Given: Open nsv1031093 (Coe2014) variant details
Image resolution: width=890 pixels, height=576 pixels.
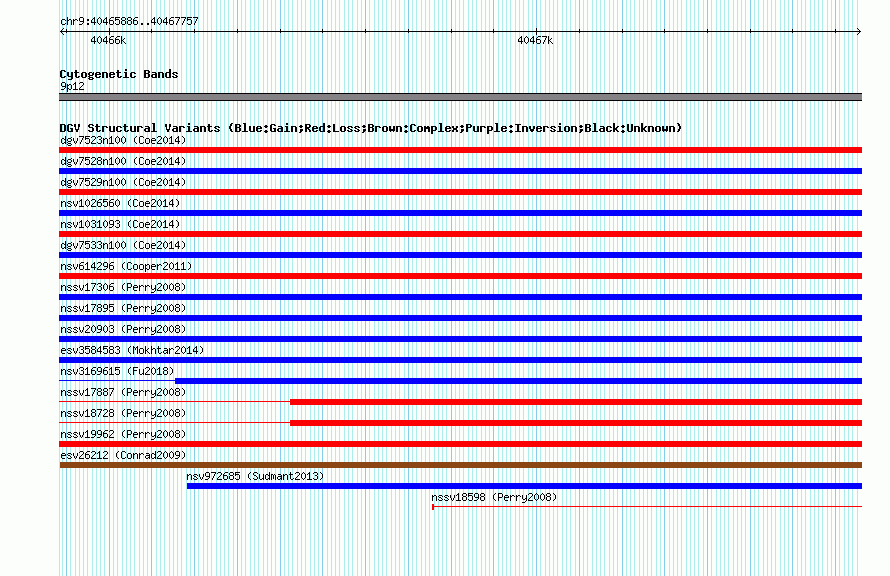Looking at the screenshot, I should [120, 224].
